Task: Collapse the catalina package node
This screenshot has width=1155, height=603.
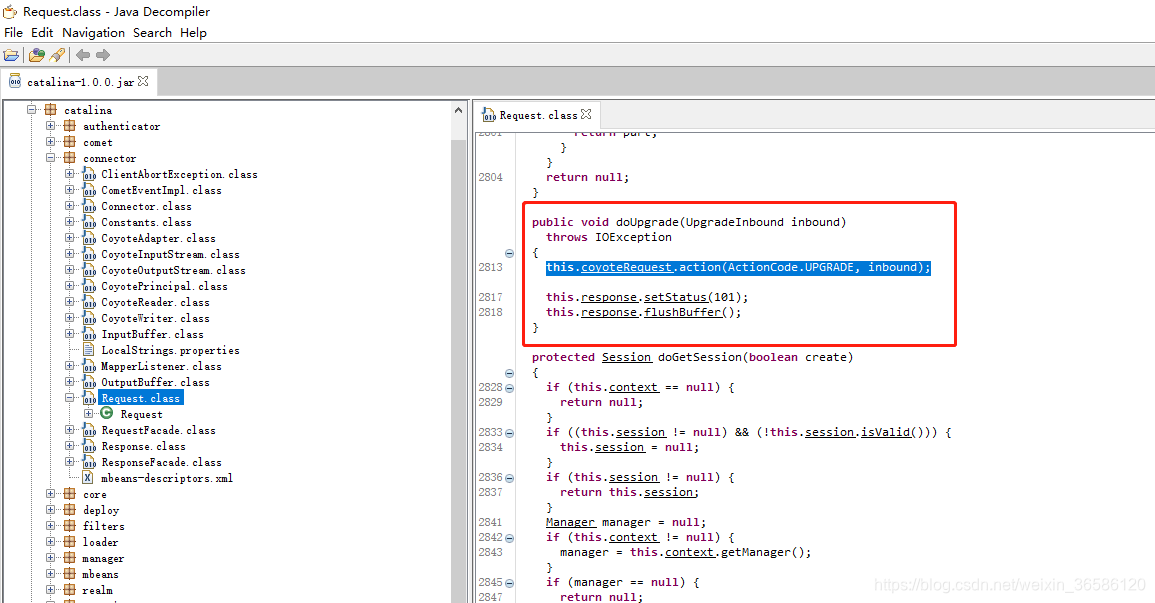Action: (x=32, y=110)
